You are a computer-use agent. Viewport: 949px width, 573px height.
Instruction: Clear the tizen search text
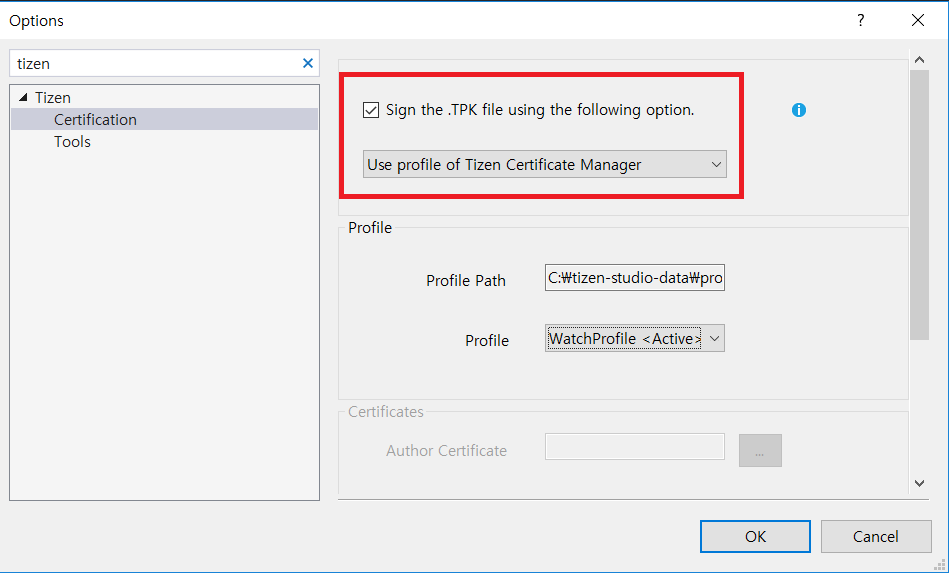click(x=308, y=63)
